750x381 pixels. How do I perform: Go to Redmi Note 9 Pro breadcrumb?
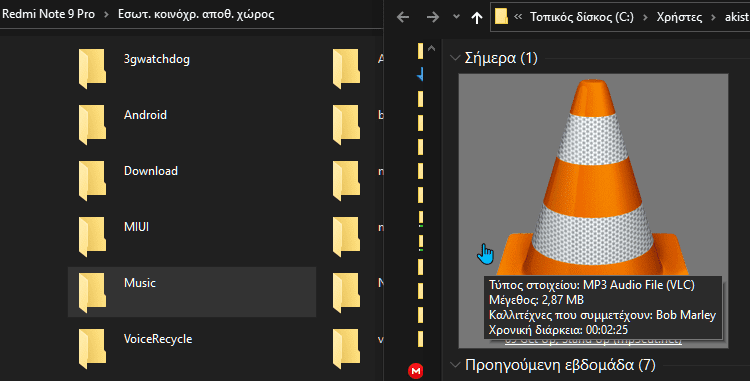click(x=48, y=14)
